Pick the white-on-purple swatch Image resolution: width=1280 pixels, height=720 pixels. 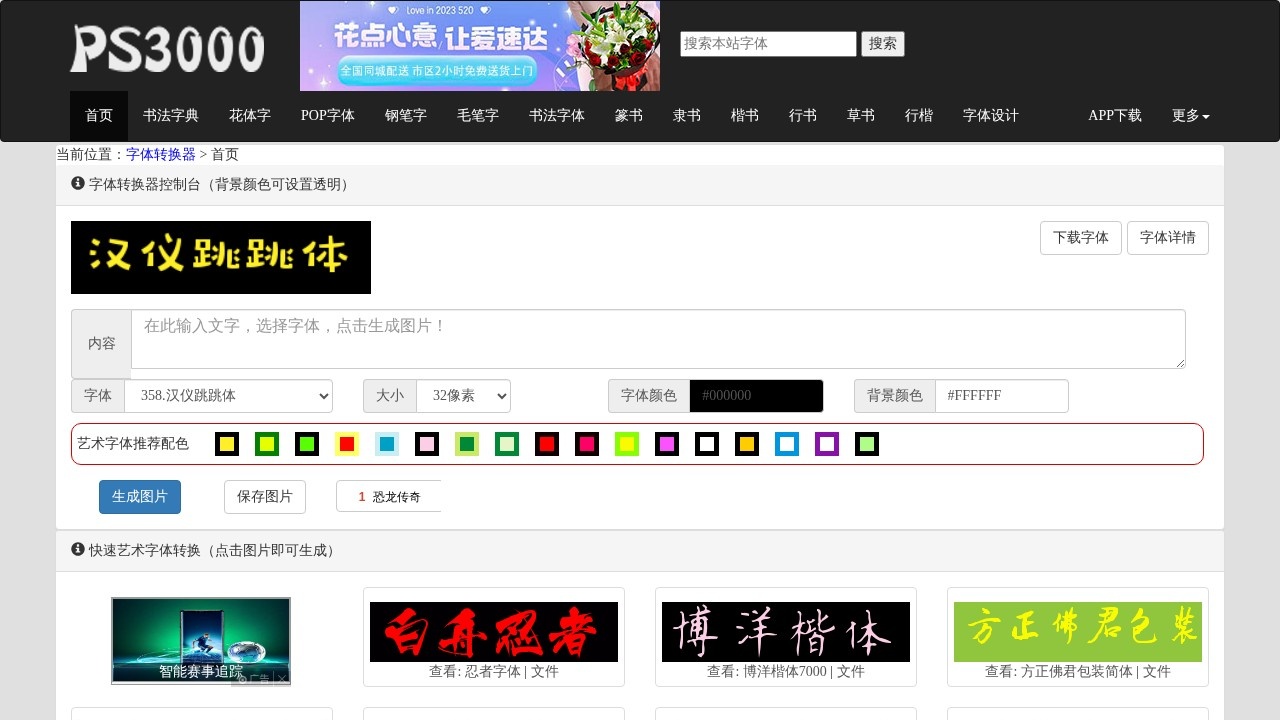(827, 444)
